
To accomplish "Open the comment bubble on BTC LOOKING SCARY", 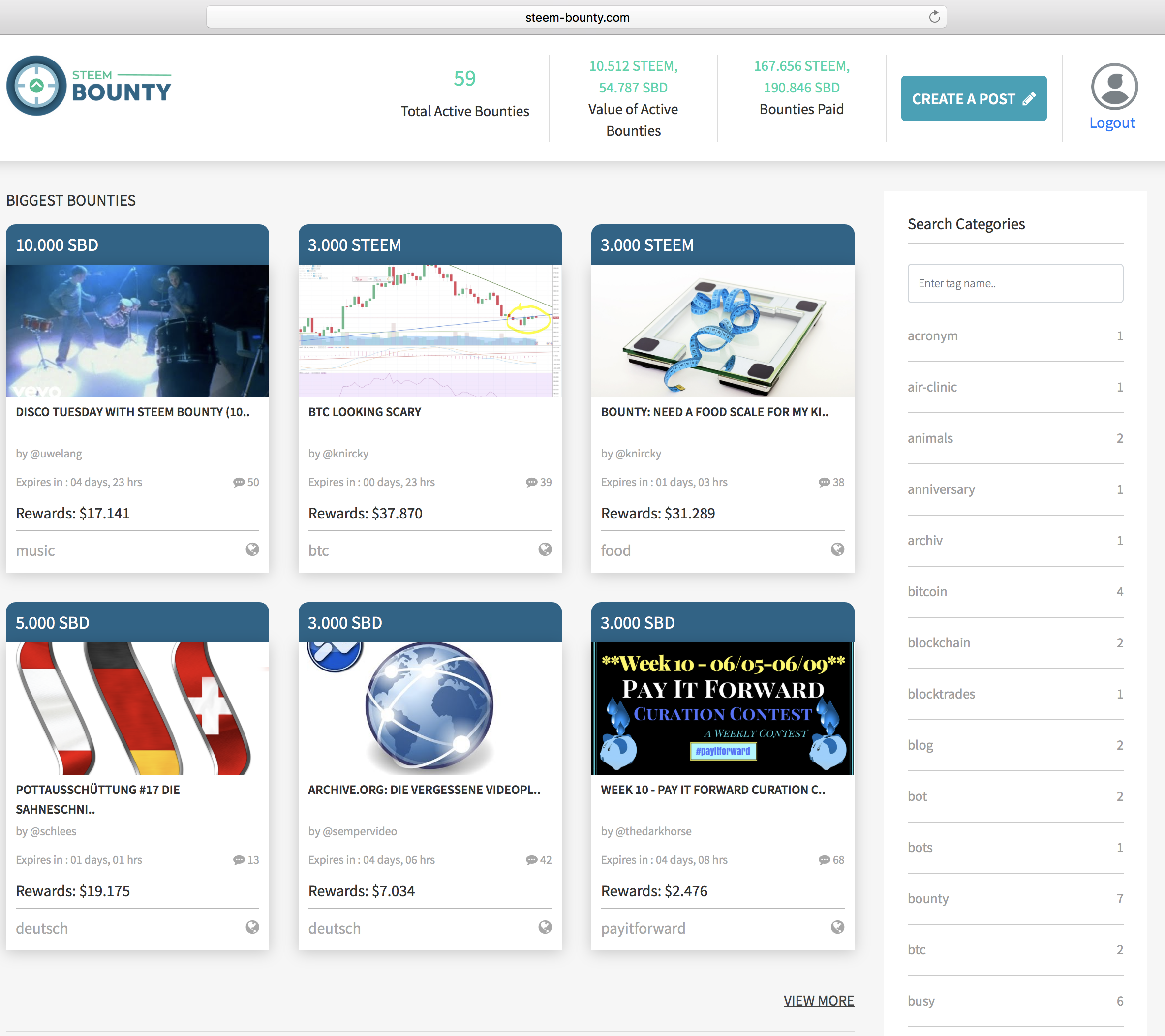I will click(531, 482).
